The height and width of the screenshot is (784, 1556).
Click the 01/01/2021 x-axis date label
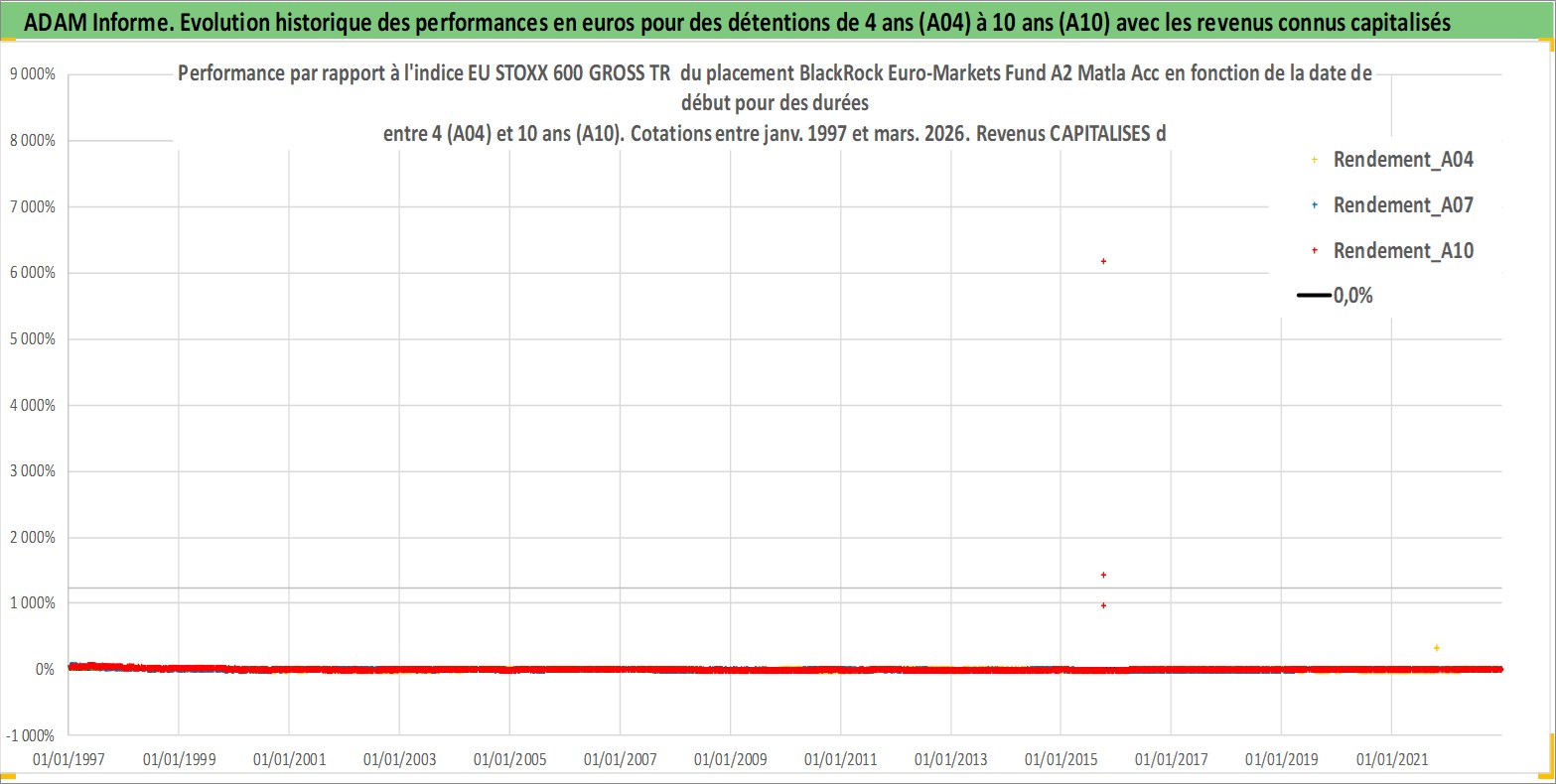pyautogui.click(x=1391, y=759)
